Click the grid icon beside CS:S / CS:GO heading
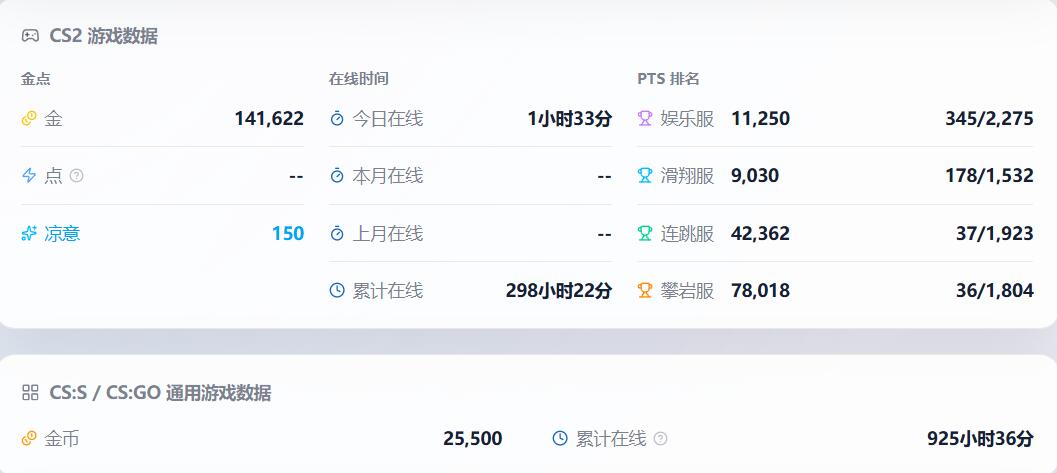 (30, 393)
